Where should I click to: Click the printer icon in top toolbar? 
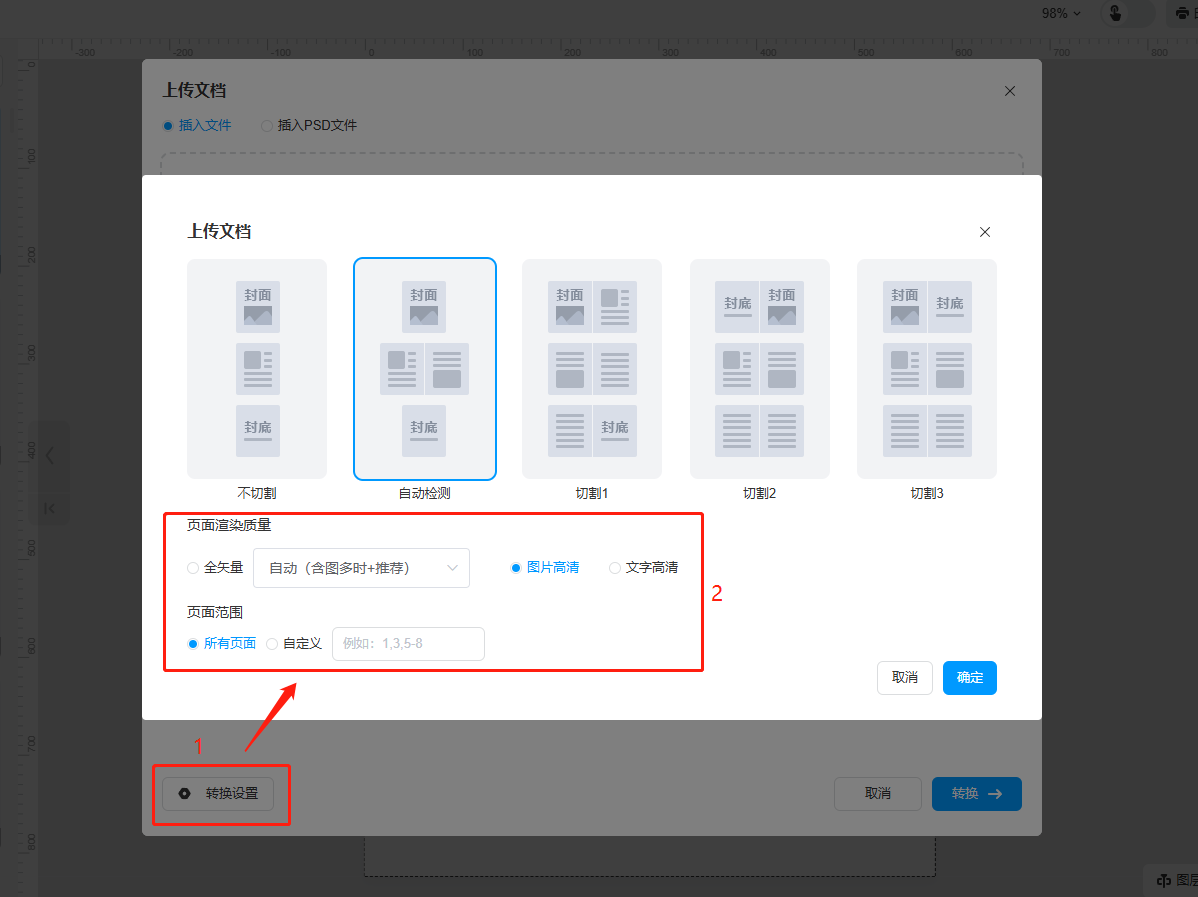pos(1181,14)
